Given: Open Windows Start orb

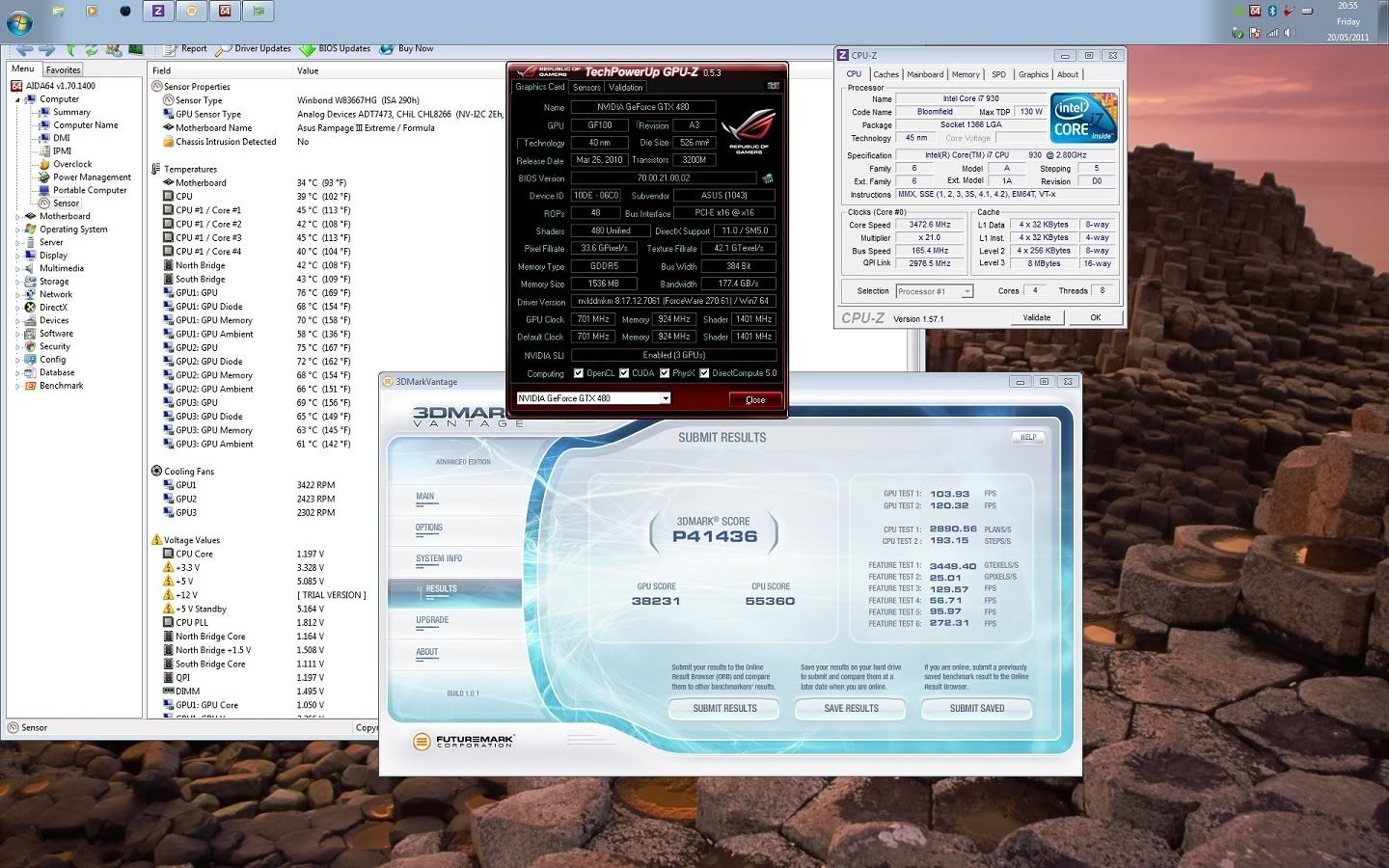Looking at the screenshot, I should coord(20,21).
